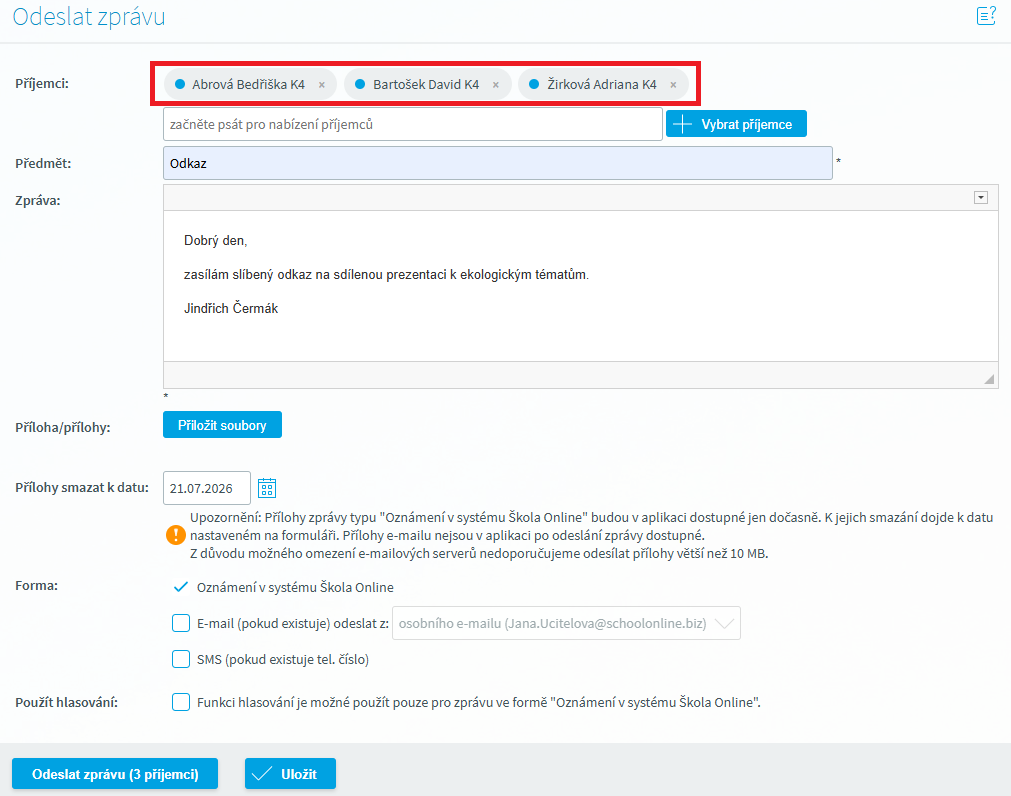The width and height of the screenshot is (1011, 796).
Task: Remove recipient Abrová Bedřiška K4
Action: 321,85
